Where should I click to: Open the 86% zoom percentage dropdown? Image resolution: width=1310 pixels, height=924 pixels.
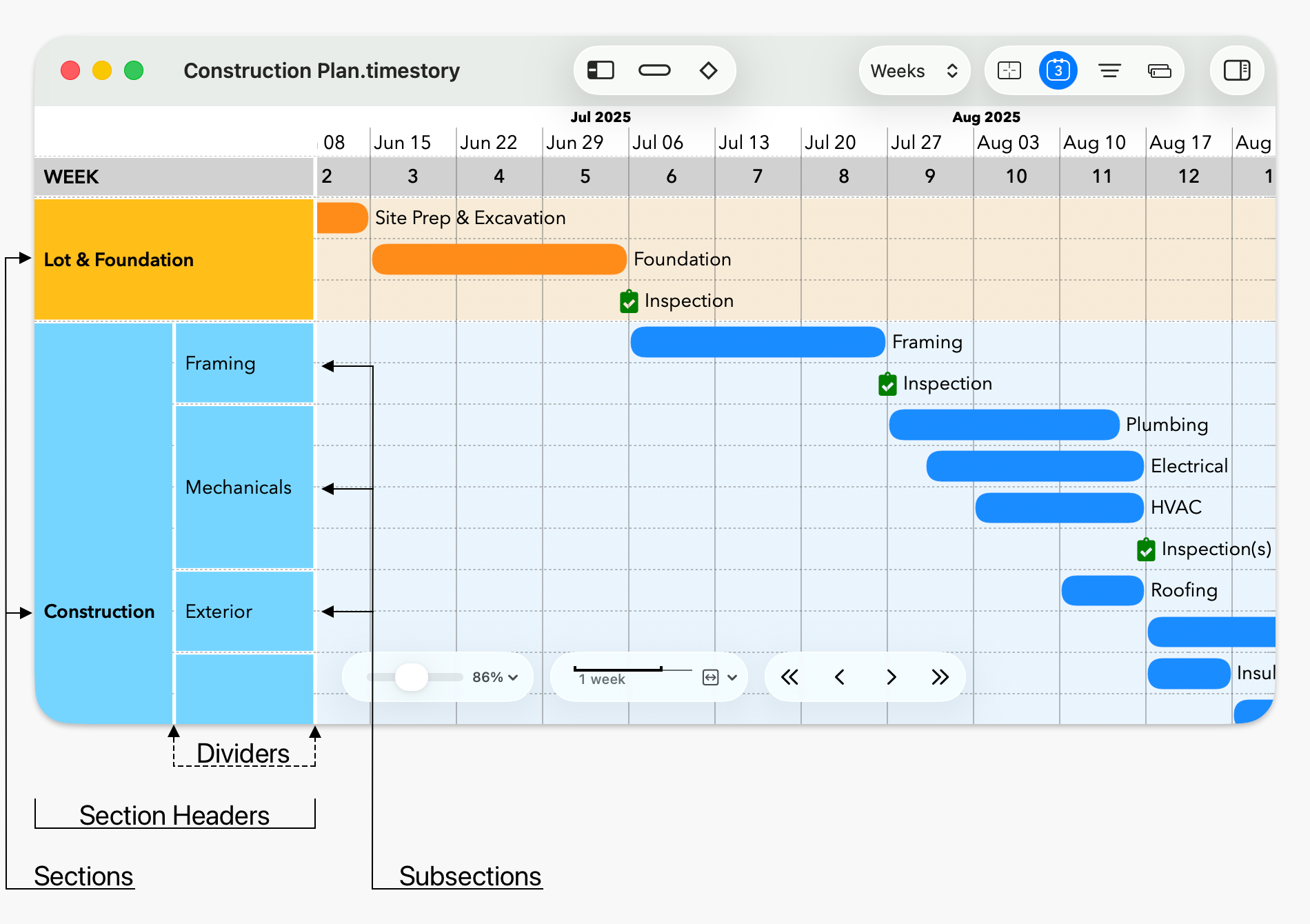(494, 677)
